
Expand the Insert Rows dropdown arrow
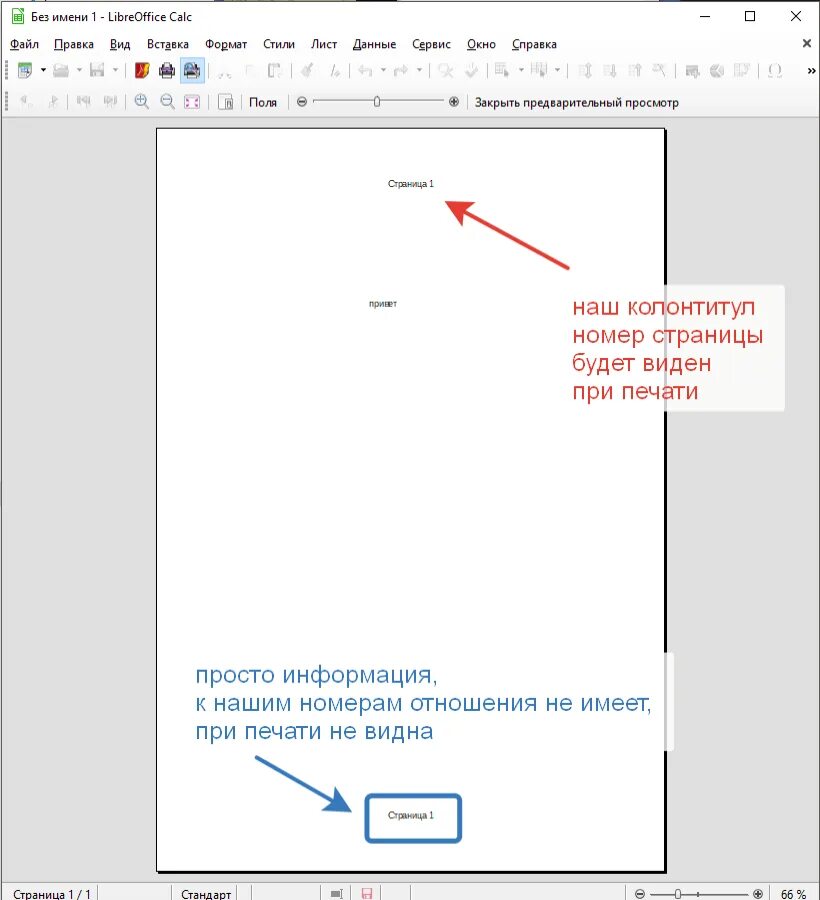tap(521, 71)
